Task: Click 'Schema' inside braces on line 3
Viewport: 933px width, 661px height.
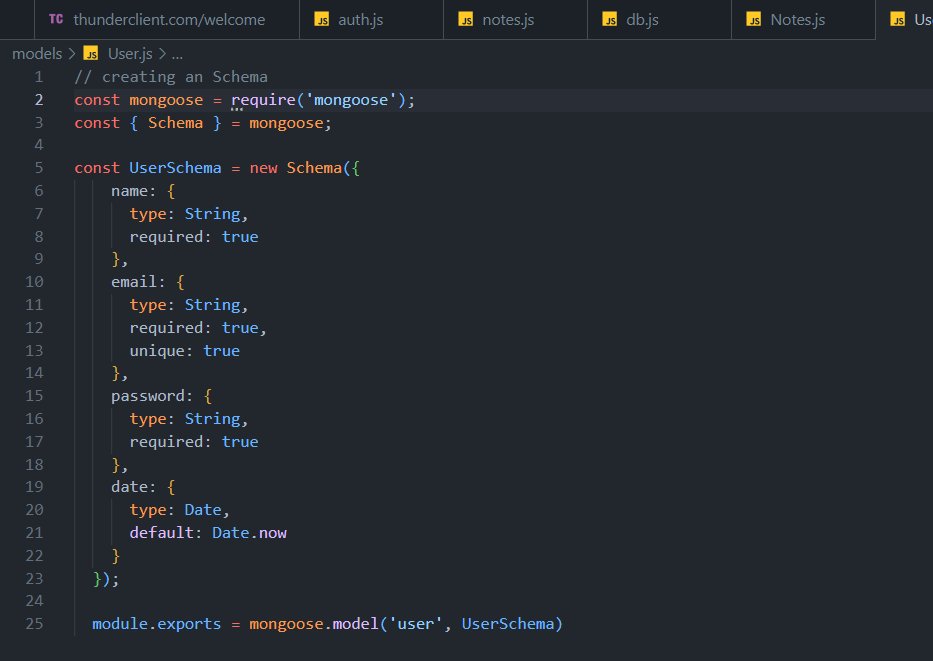Action: click(176, 123)
